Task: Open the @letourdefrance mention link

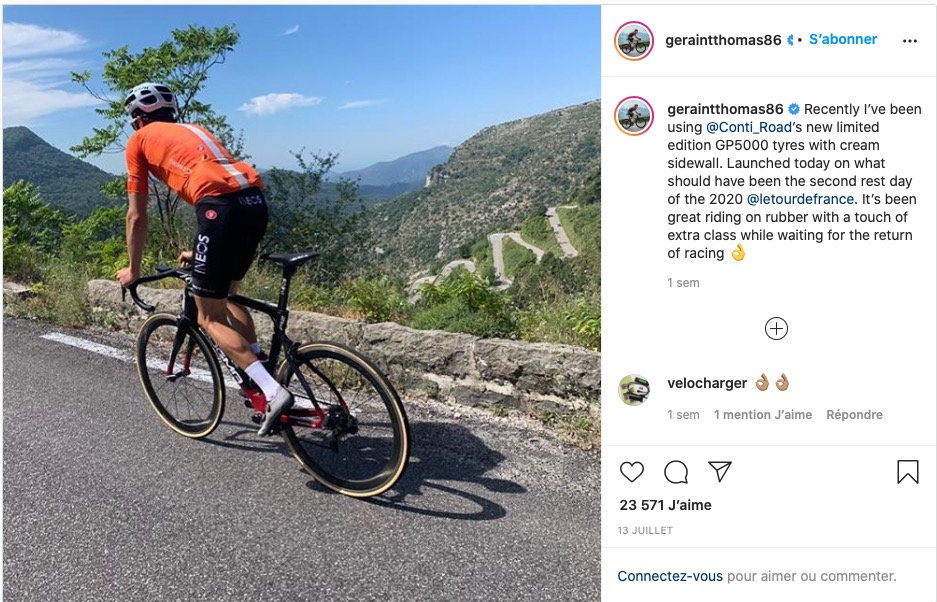Action: tap(800, 199)
